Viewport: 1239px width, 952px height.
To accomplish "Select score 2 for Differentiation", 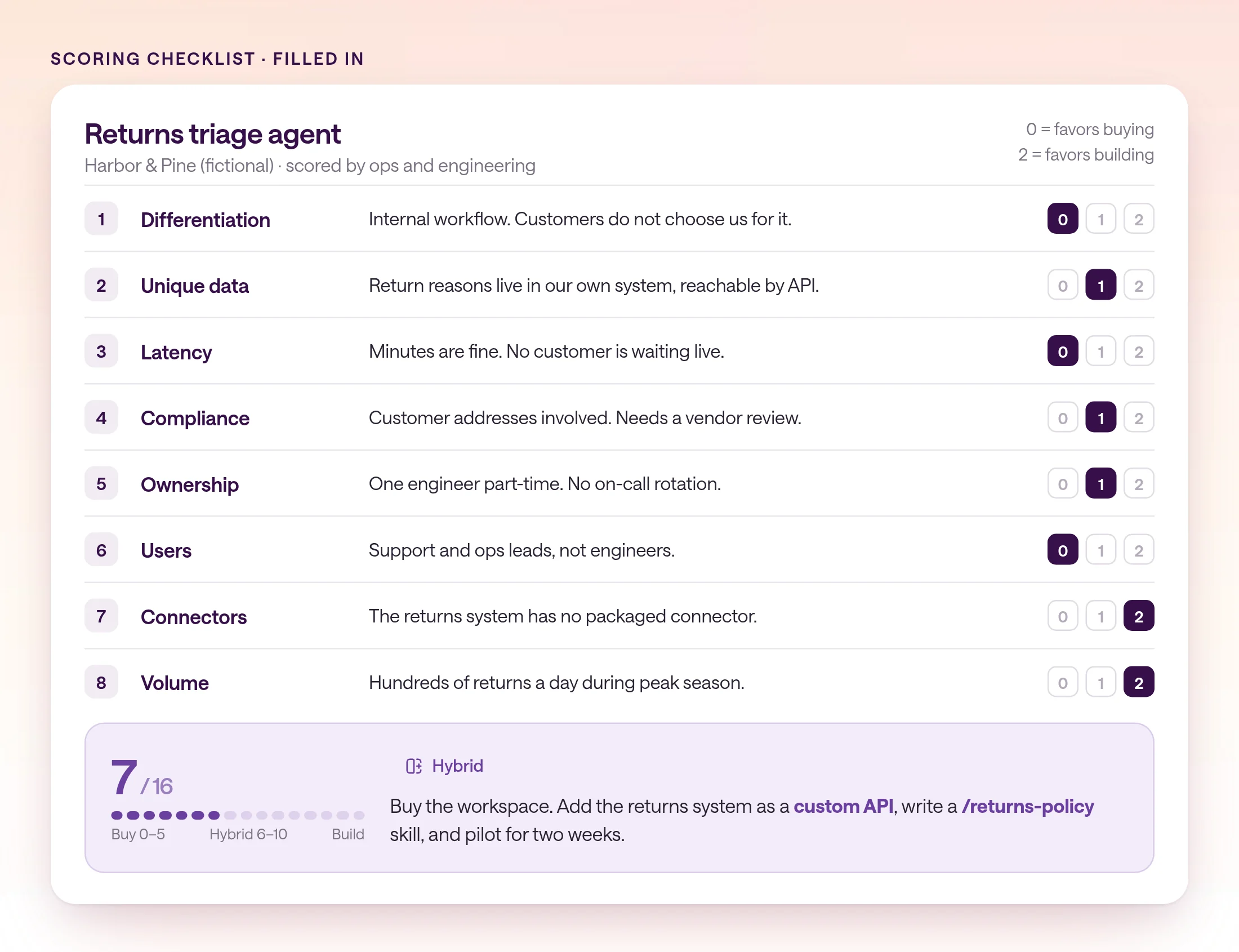I will point(1138,219).
